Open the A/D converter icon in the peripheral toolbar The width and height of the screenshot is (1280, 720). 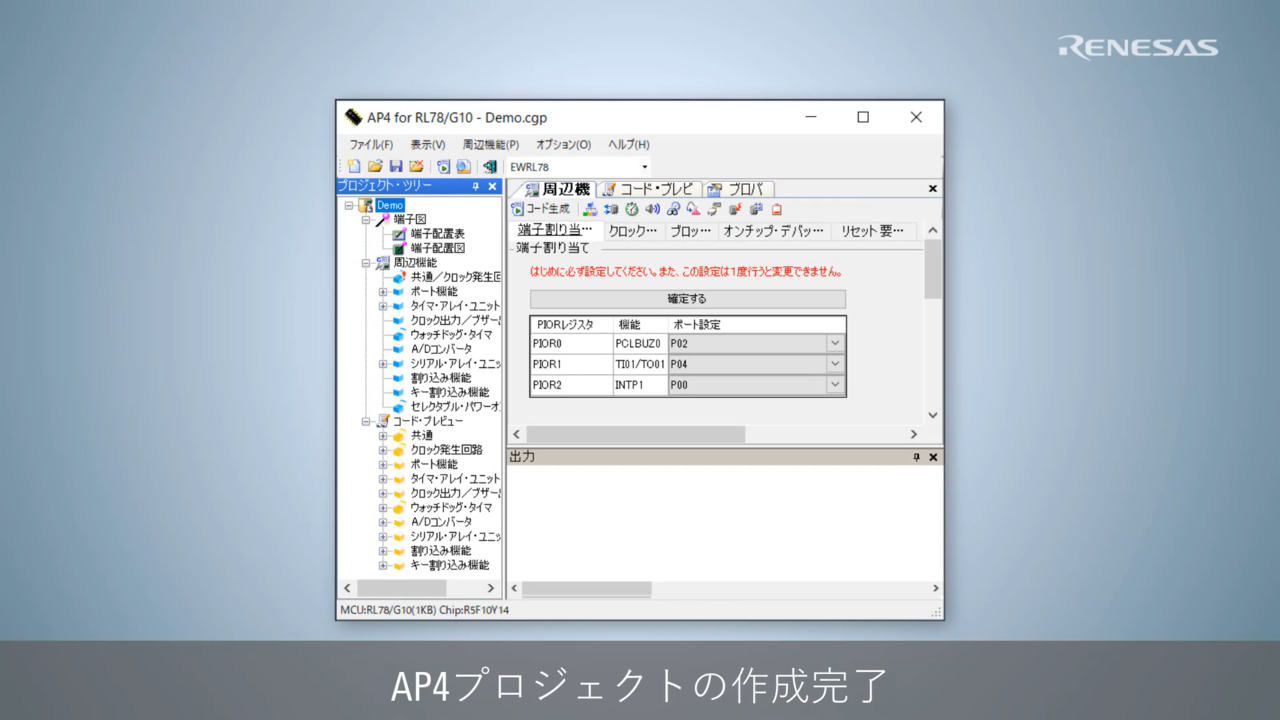(693, 209)
